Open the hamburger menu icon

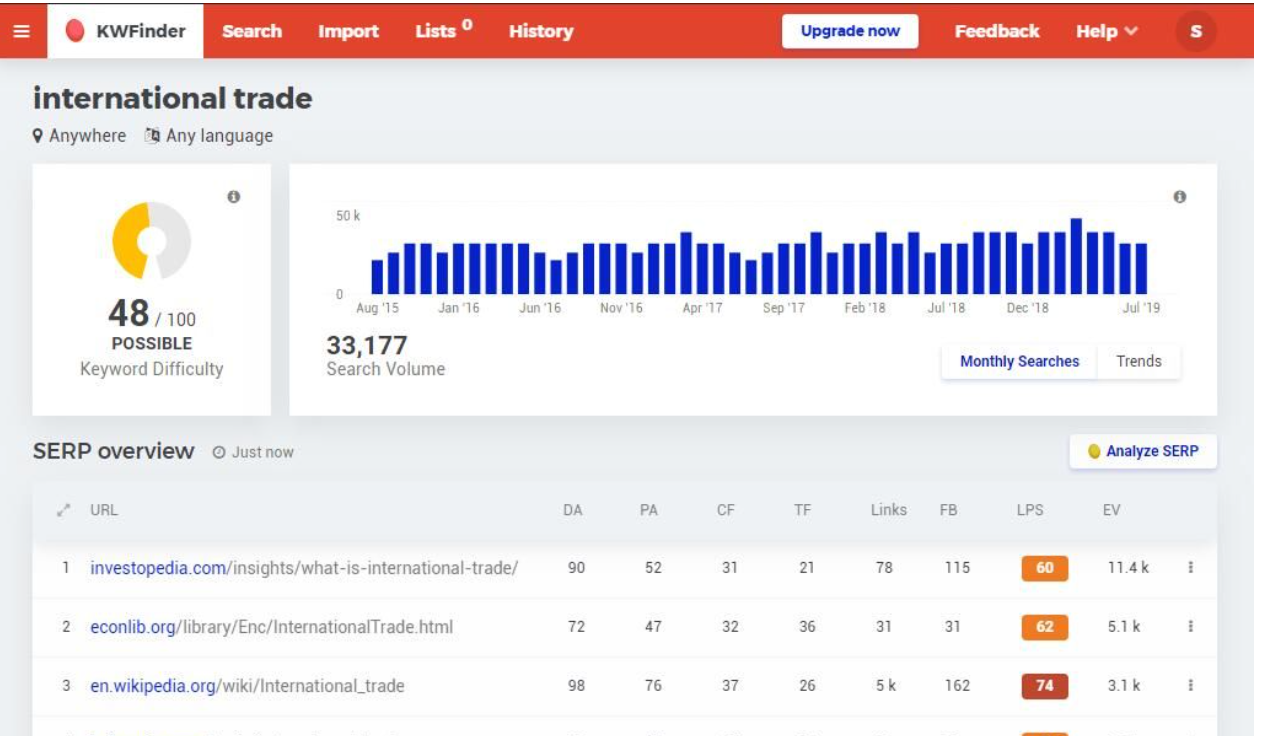pyautogui.click(x=21, y=31)
